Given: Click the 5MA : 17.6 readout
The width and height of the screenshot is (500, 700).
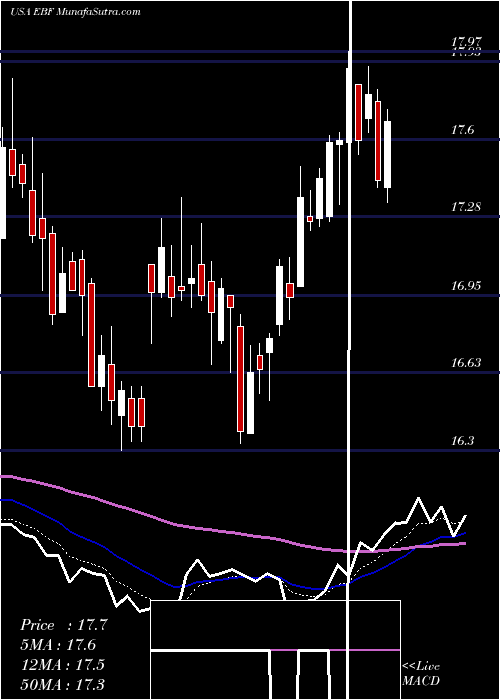Looking at the screenshot, I should click(x=58, y=645).
